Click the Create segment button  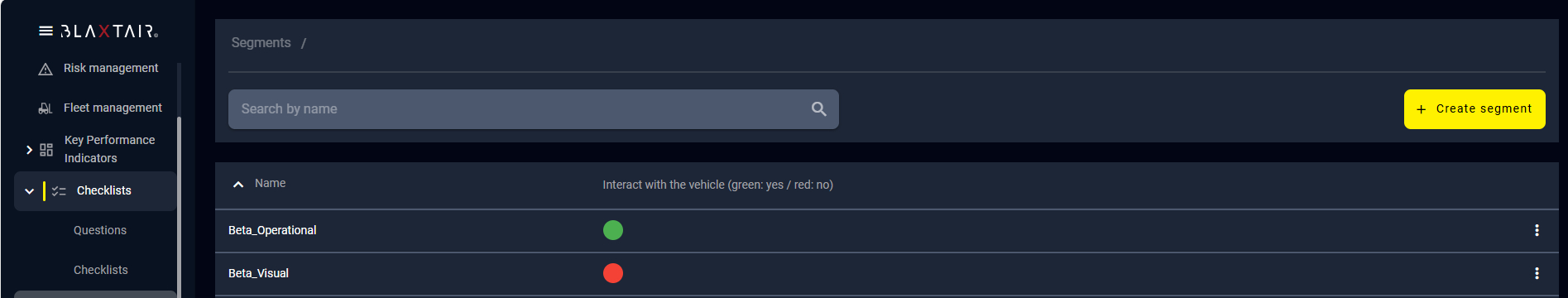(1474, 109)
